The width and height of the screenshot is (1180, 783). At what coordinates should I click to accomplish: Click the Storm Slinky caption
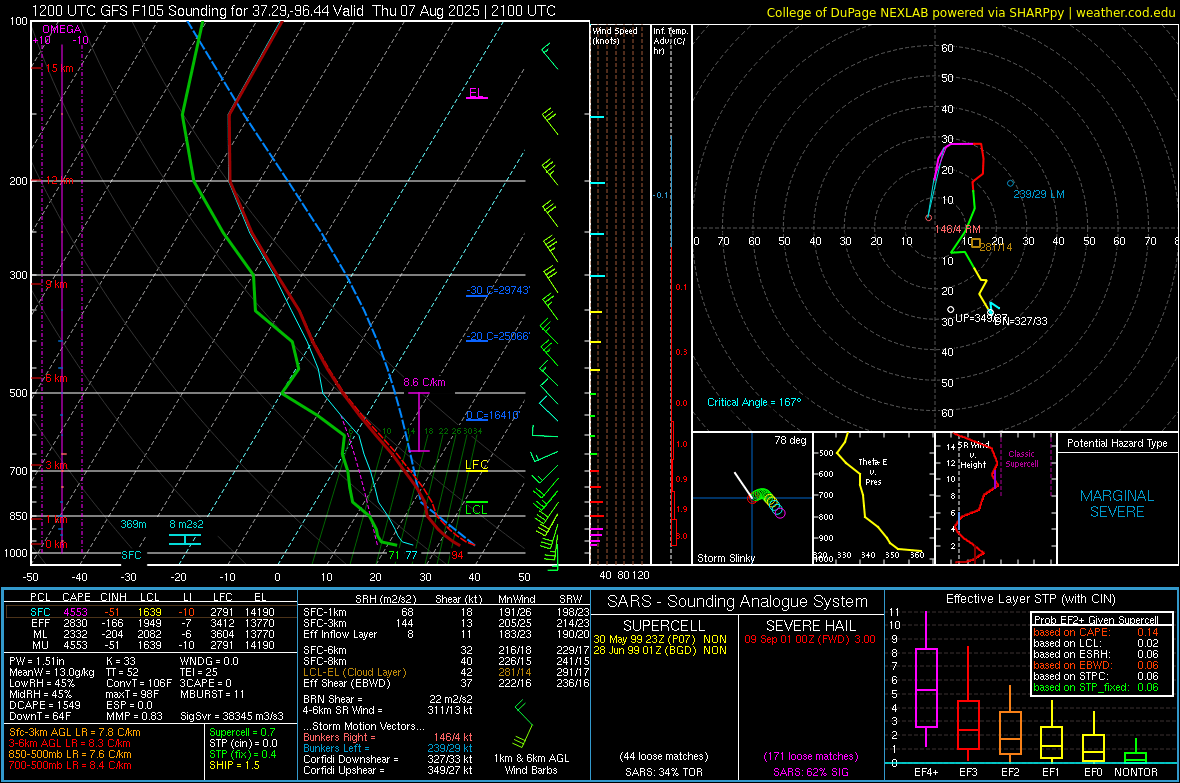click(725, 558)
